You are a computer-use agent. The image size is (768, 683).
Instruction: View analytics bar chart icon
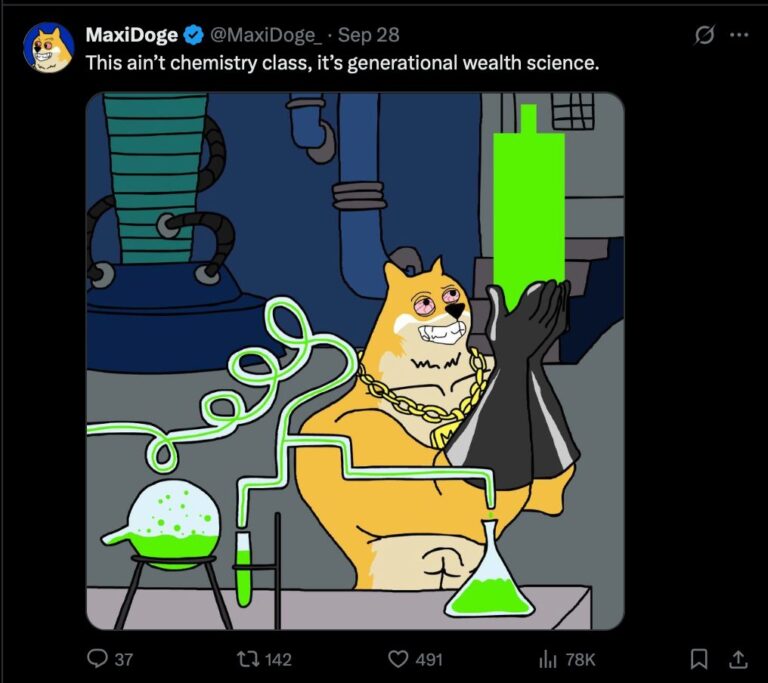(548, 659)
